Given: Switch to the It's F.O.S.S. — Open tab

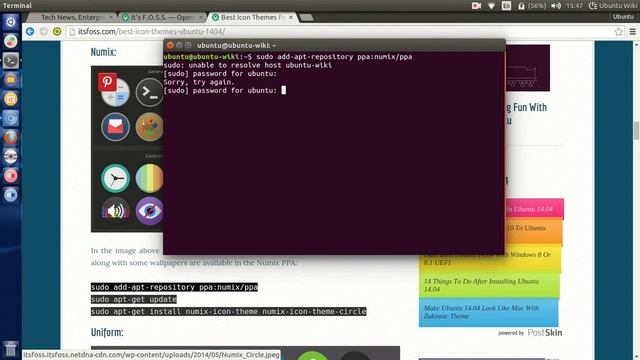Looking at the screenshot, I should coord(162,18).
